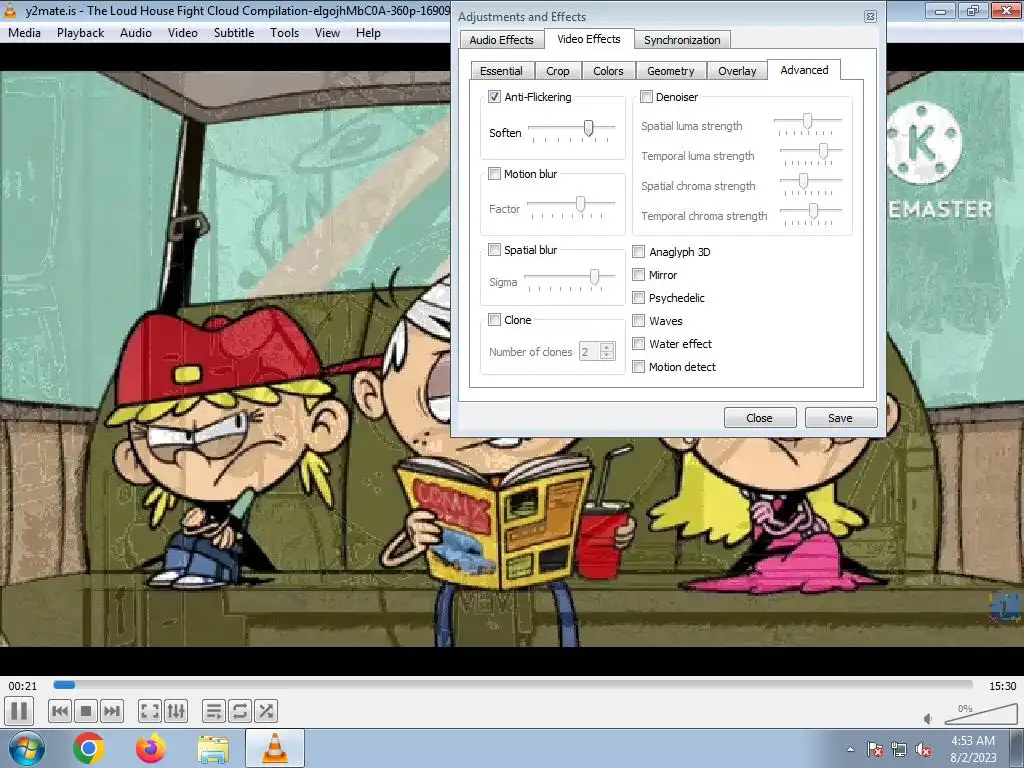This screenshot has width=1024, height=768.
Task: Enable the Spatial blur checkbox
Action: 494,249
